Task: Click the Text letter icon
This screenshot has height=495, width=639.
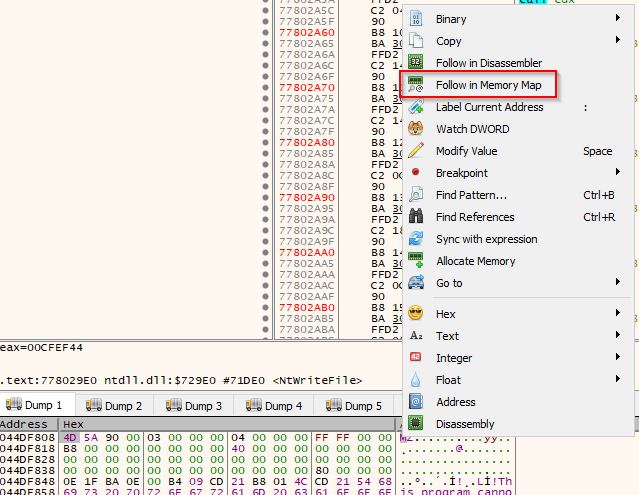Action: (x=416, y=336)
